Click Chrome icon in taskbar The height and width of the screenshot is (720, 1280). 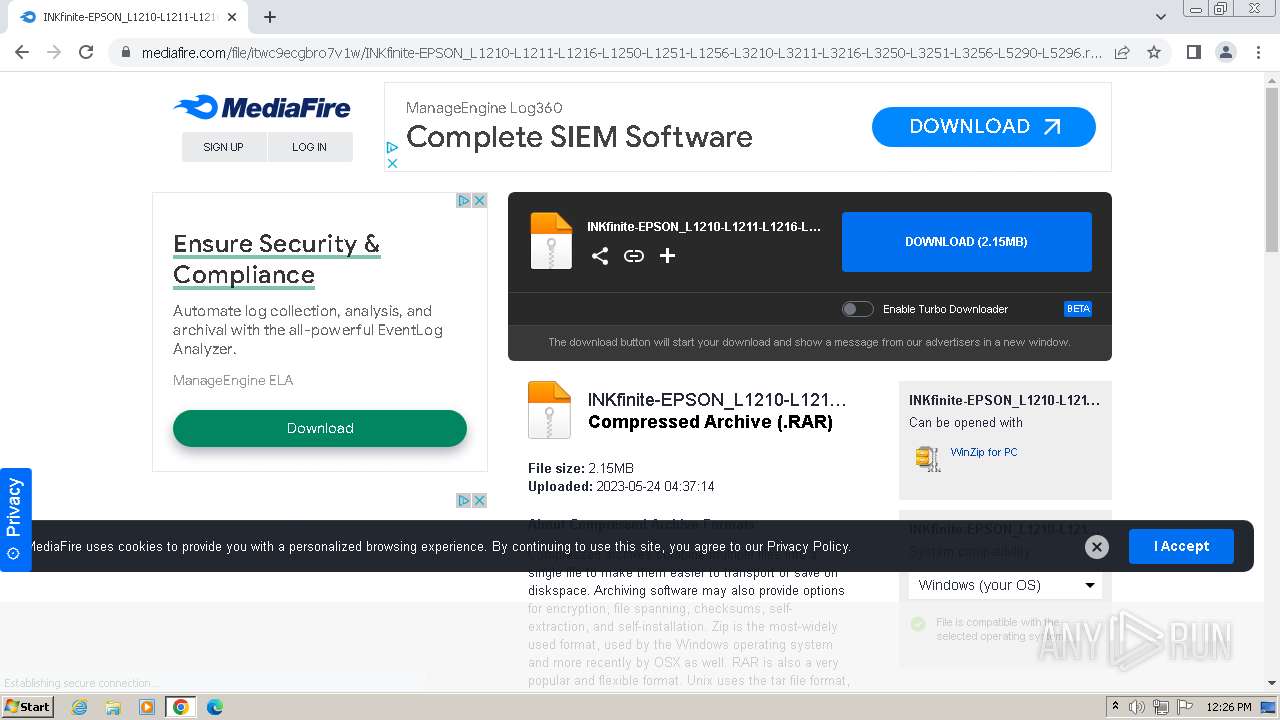click(x=180, y=707)
